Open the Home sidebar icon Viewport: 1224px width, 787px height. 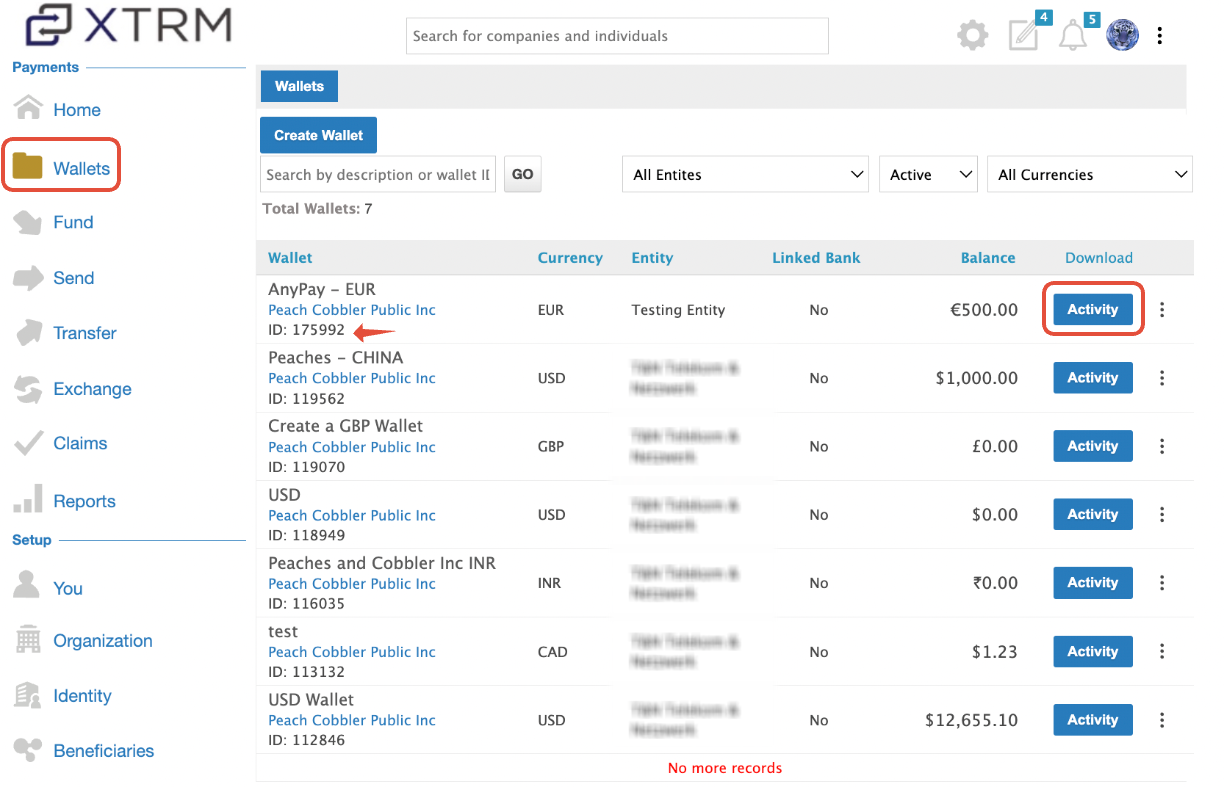coord(28,108)
